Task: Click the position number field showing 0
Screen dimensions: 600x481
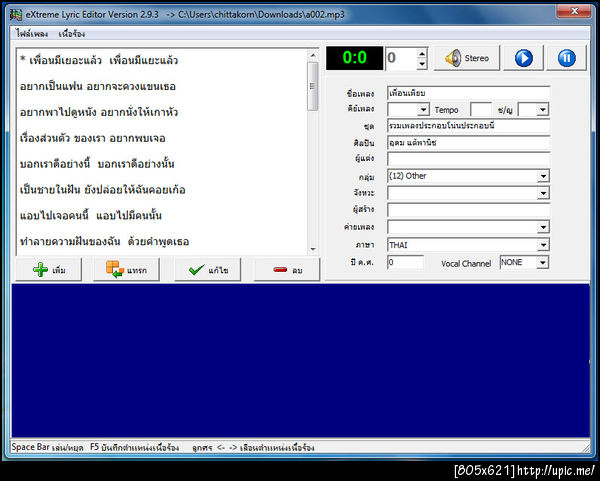Action: pyautogui.click(x=401, y=58)
